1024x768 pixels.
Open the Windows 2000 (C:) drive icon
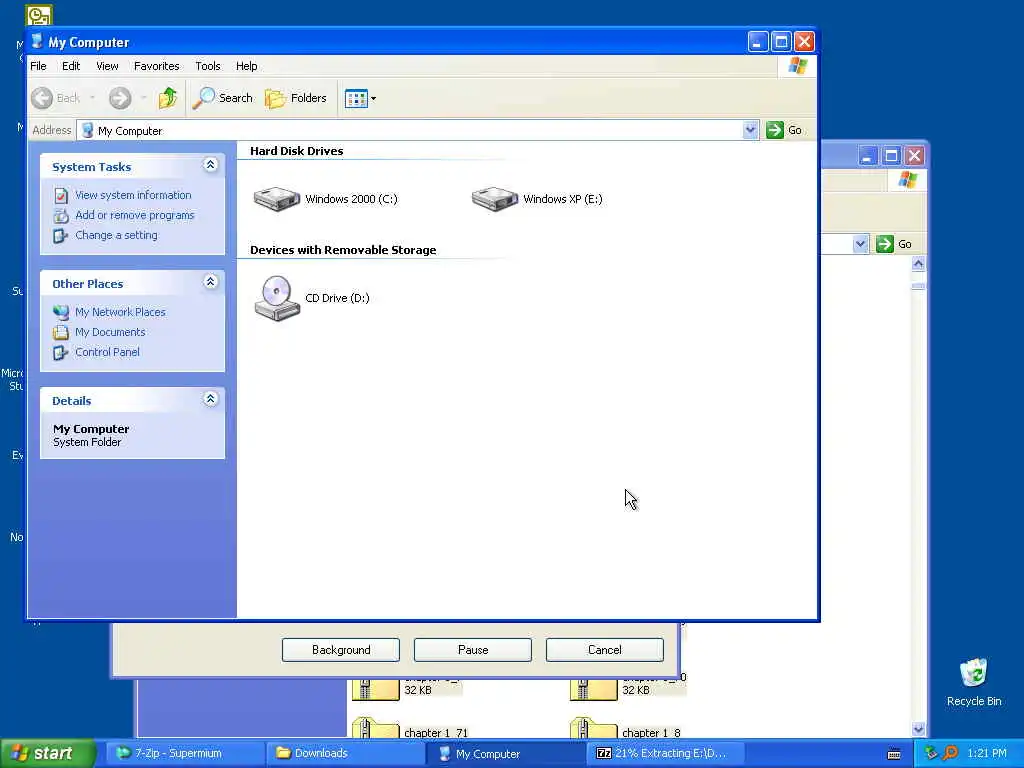[277, 199]
